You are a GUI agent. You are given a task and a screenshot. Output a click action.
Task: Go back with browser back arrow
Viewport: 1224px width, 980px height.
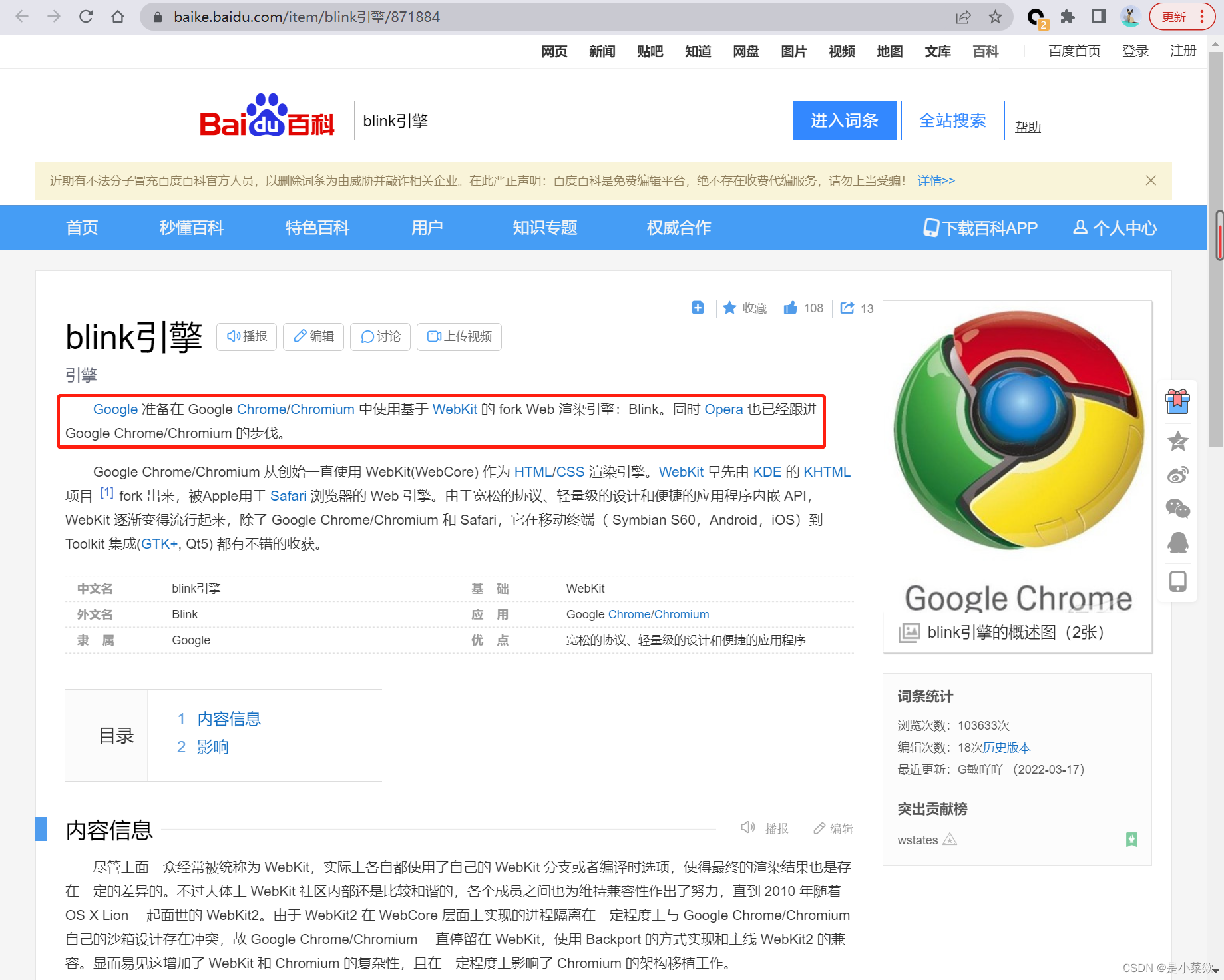22,17
